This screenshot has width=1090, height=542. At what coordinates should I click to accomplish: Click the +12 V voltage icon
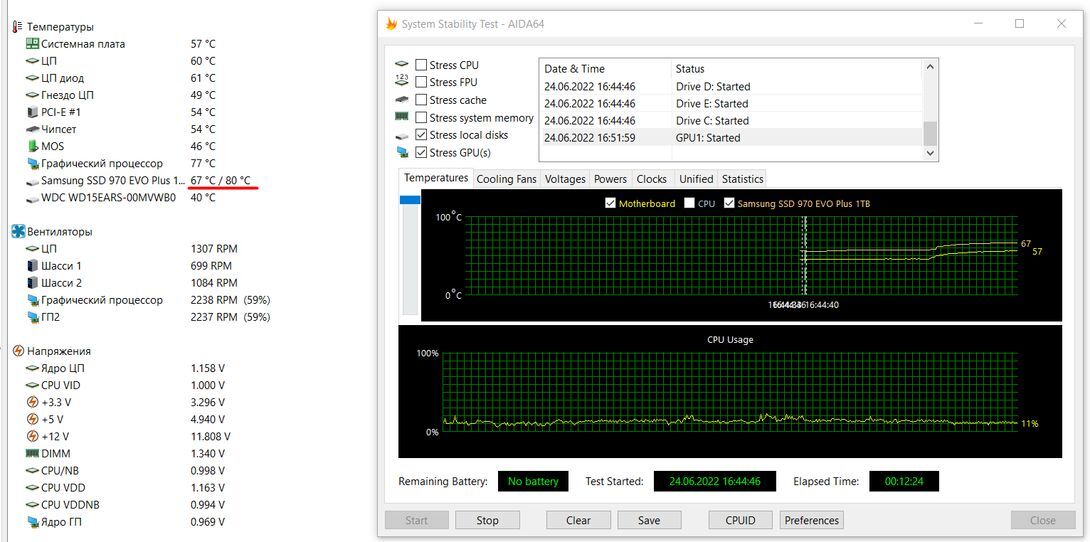[32, 436]
